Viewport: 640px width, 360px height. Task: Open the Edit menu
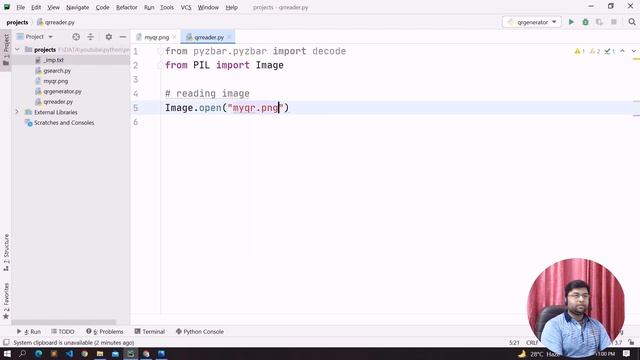click(x=36, y=7)
